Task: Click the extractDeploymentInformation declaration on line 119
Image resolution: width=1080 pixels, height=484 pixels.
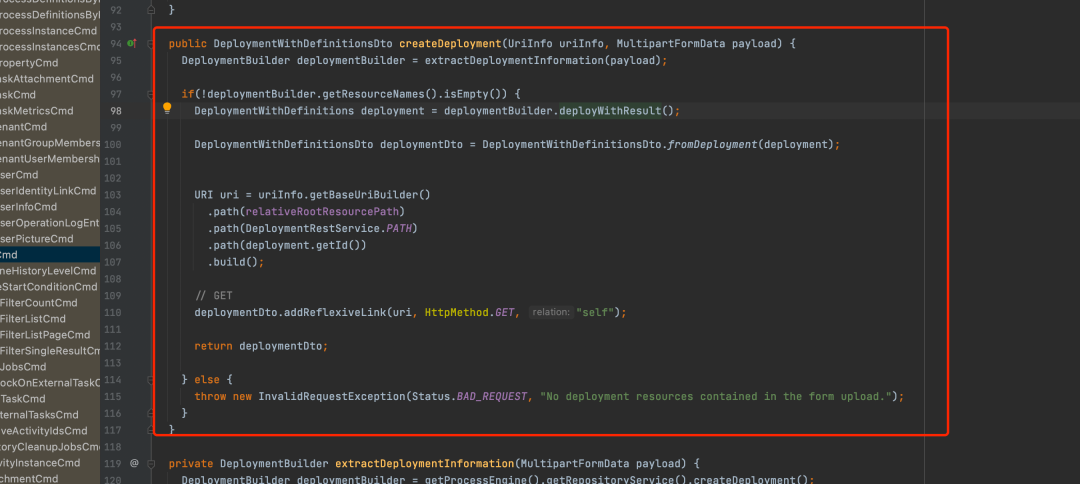Action: pos(424,463)
